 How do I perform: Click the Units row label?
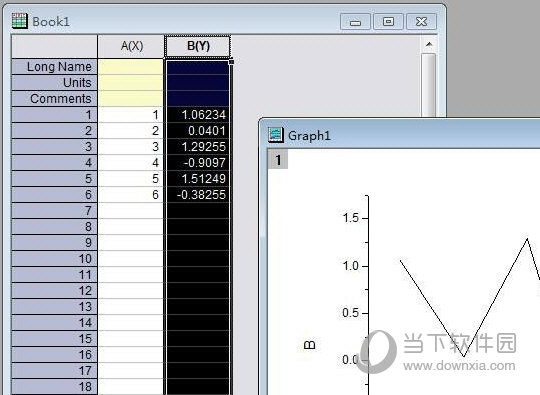pyautogui.click(x=54, y=83)
